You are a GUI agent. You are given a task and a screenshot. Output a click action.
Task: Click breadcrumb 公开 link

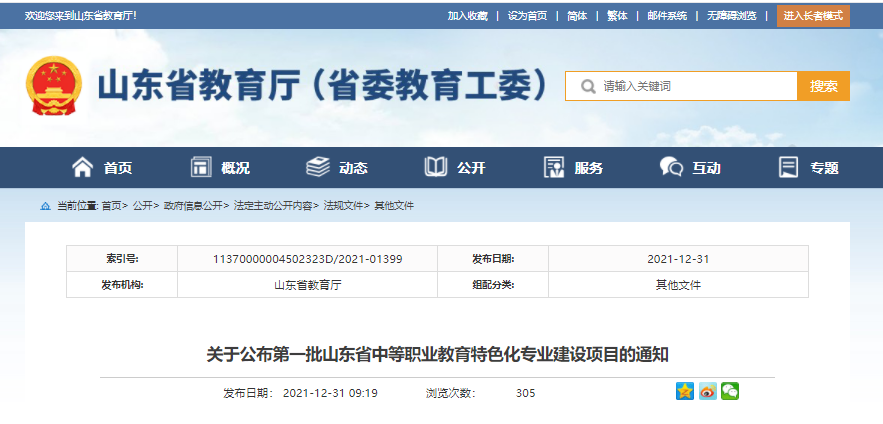[142, 206]
